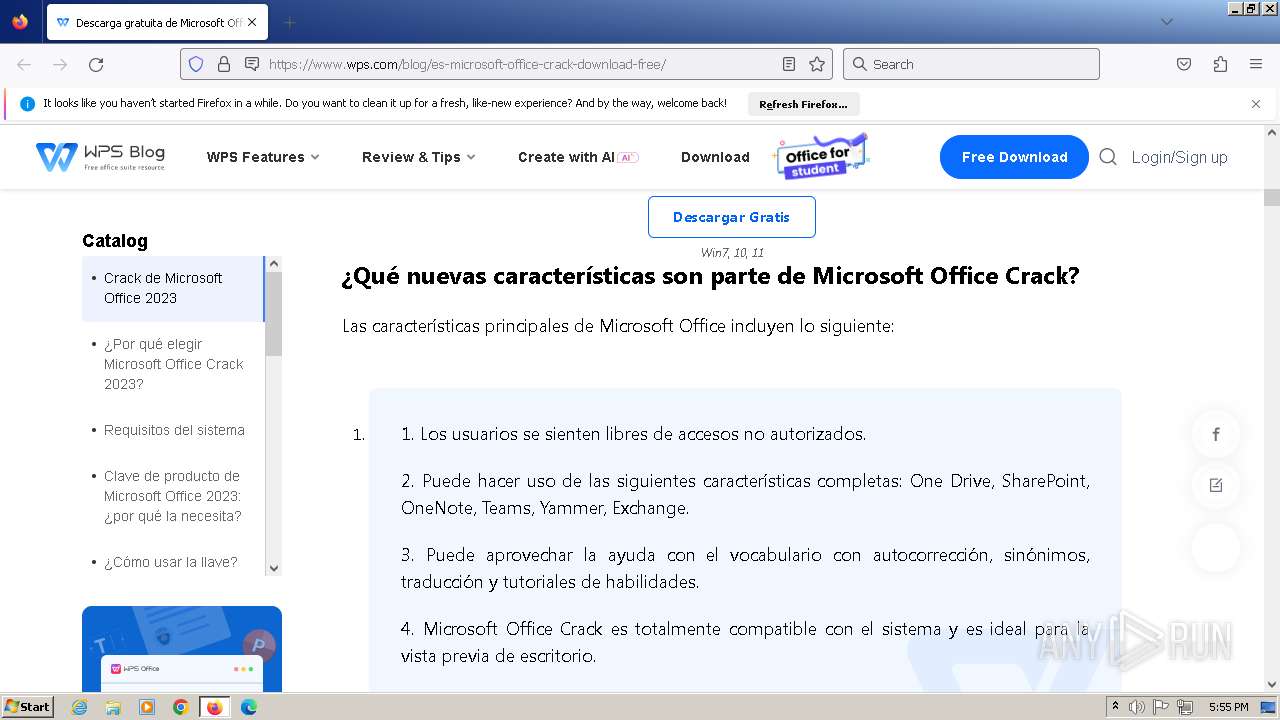
Task: Click catalog scrollbar up arrow
Action: pos(274,264)
